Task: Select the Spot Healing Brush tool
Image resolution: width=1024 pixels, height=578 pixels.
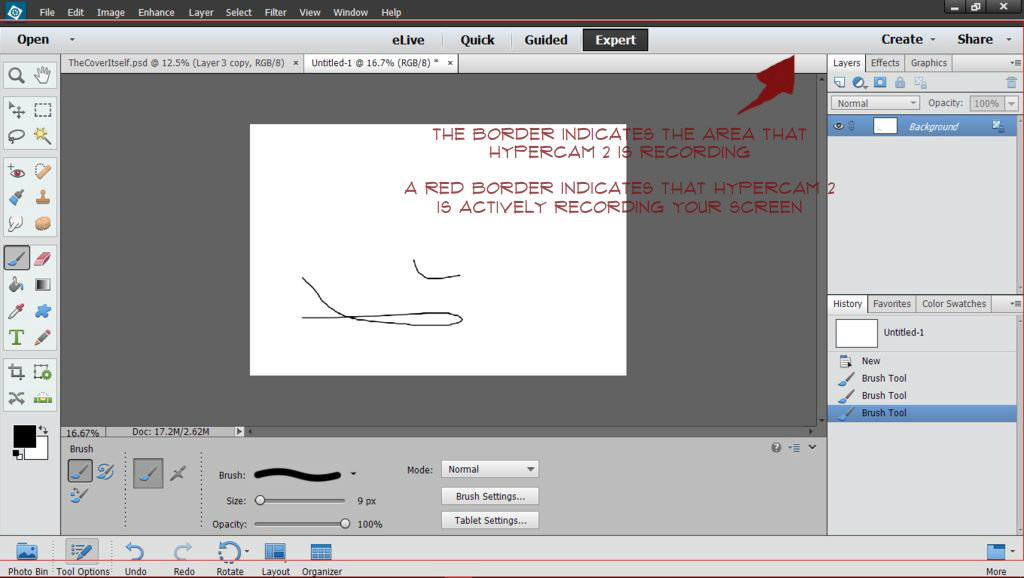Action: pyautogui.click(x=42, y=172)
